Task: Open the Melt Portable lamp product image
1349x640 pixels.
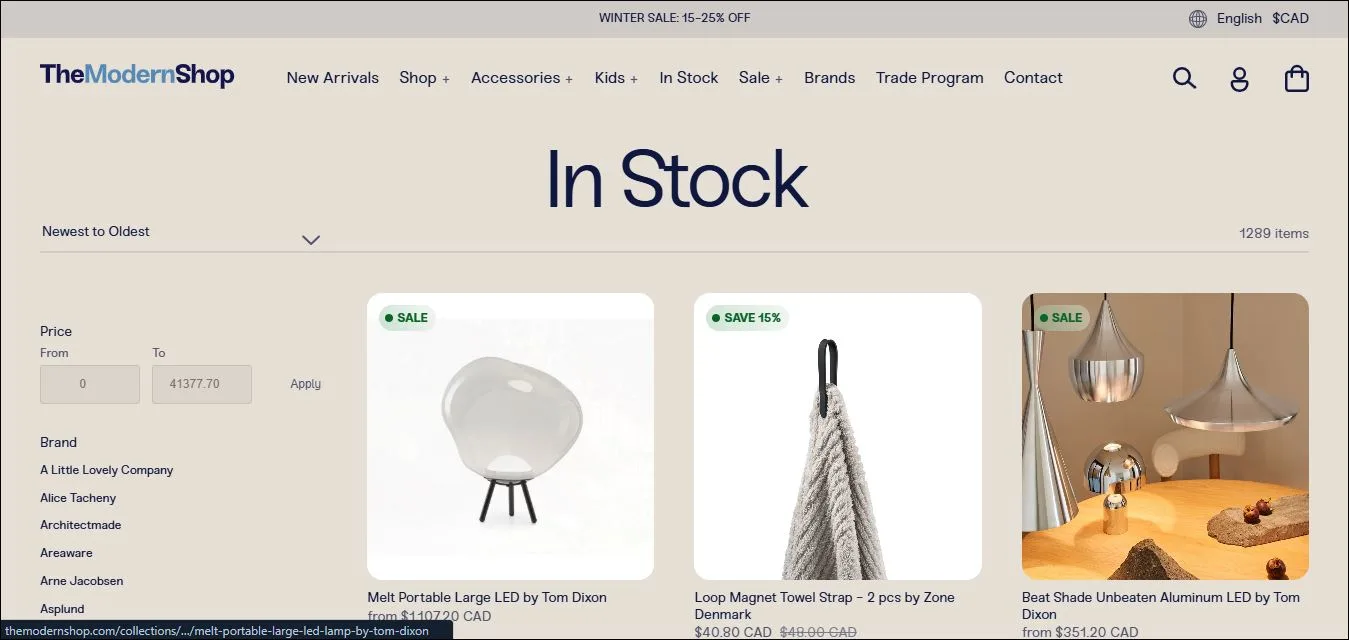Action: pos(510,436)
